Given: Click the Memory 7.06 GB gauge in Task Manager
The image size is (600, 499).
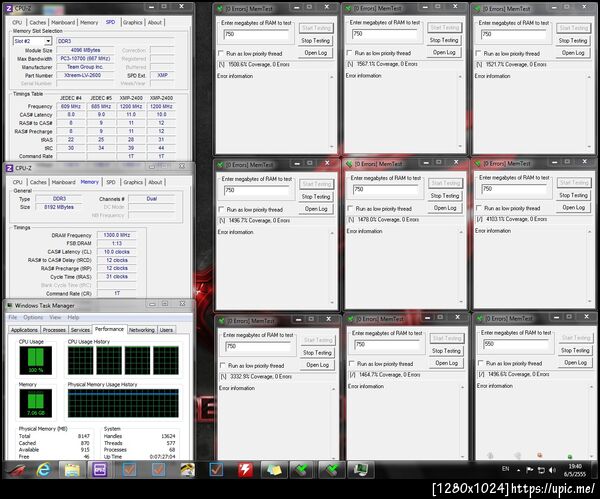Looking at the screenshot, I should click(x=36, y=403).
